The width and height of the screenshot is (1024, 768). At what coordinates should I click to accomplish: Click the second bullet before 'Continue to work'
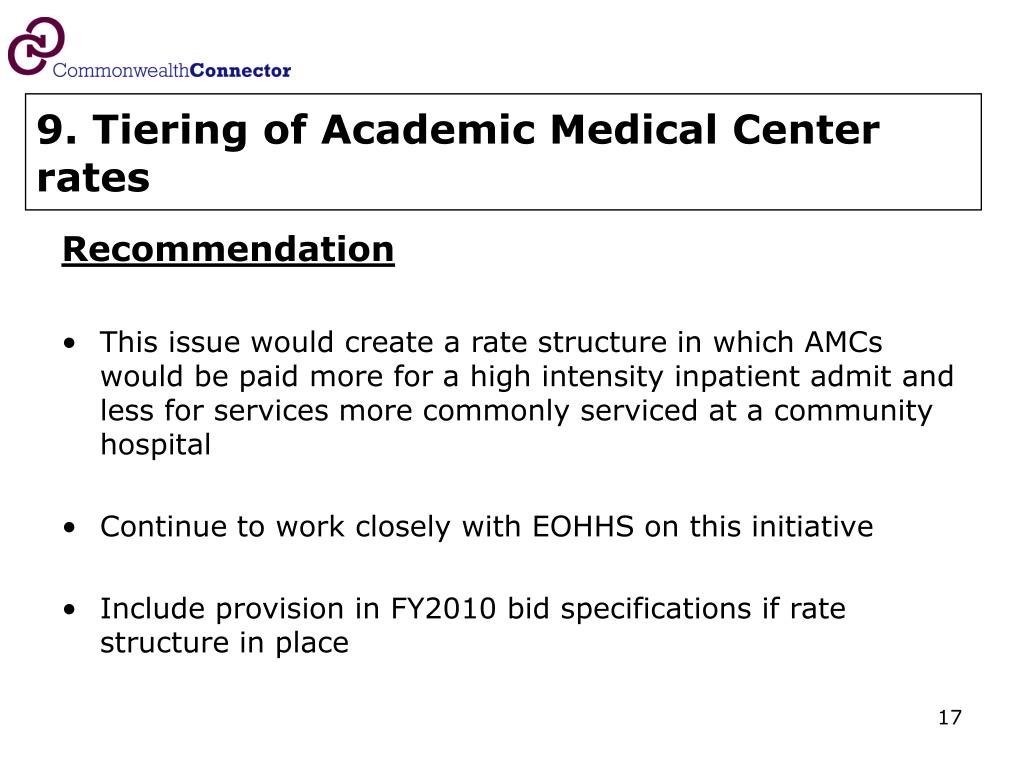[70, 528]
